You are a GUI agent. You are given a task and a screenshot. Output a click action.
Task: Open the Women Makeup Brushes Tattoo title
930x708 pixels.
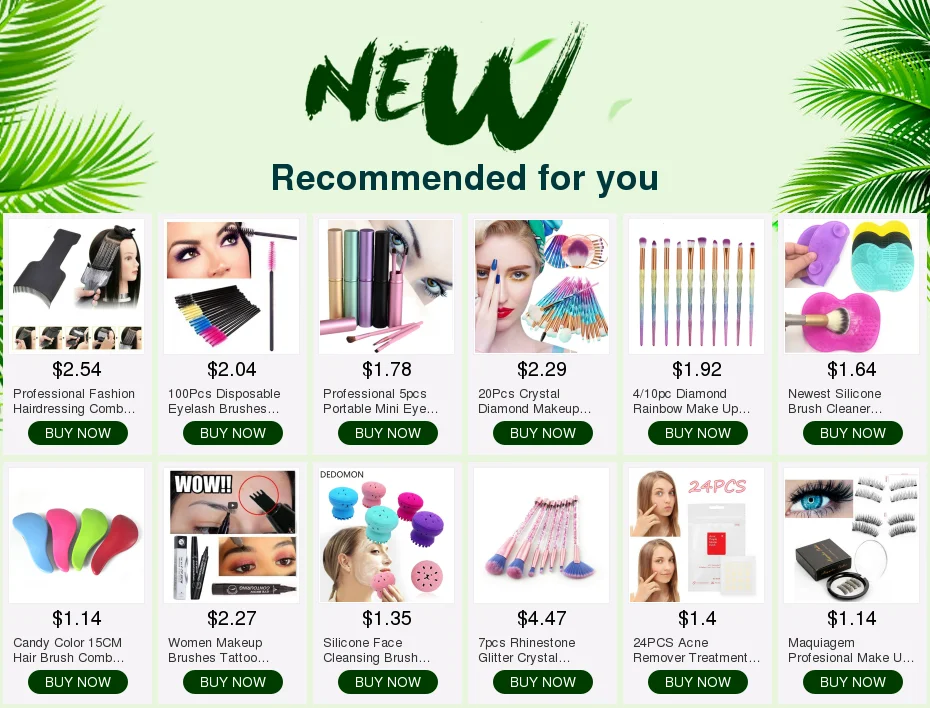click(x=218, y=650)
